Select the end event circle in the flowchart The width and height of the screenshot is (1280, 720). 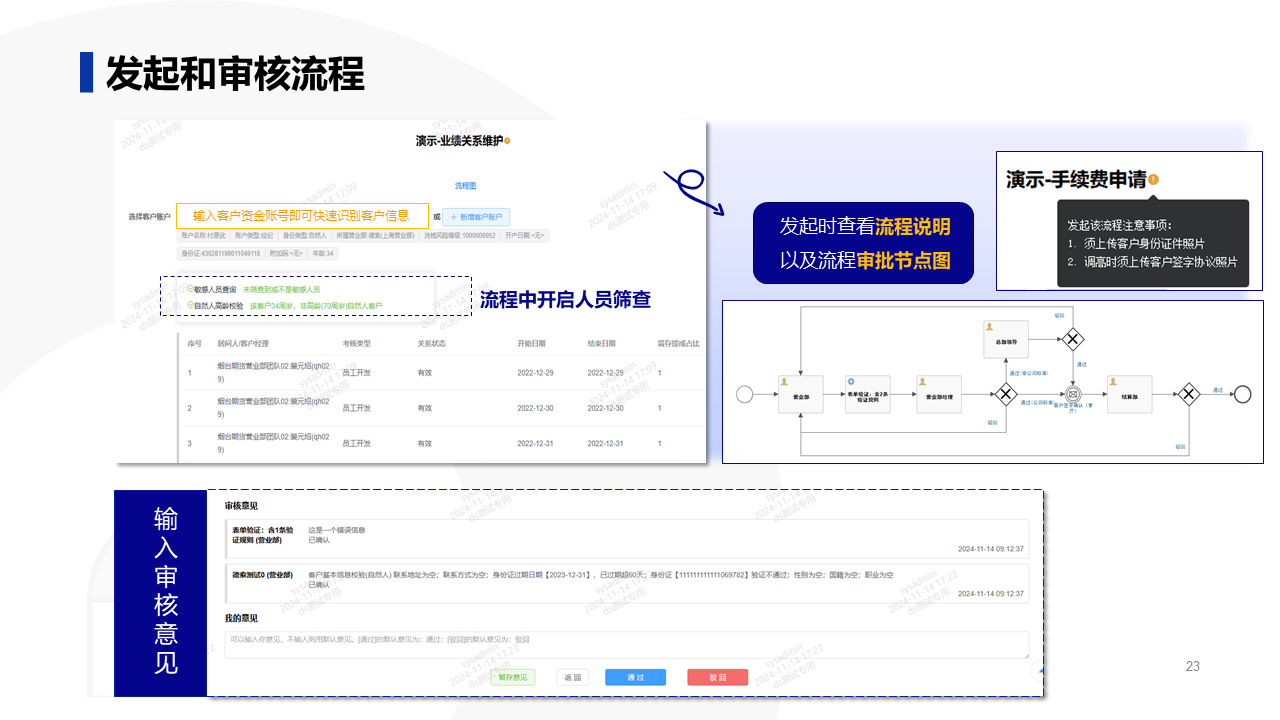pos(1242,394)
